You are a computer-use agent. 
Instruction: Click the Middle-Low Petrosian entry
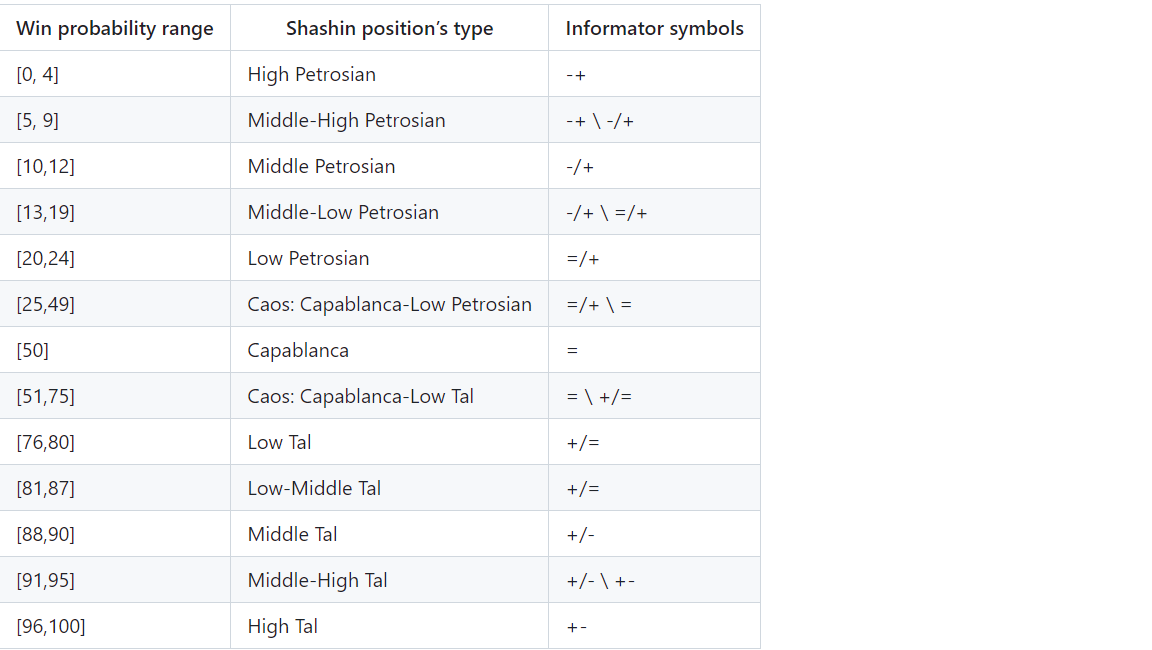click(x=389, y=212)
